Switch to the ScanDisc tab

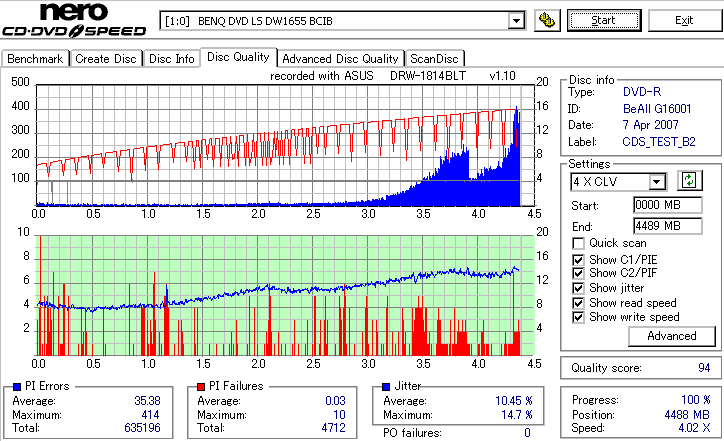[x=434, y=59]
